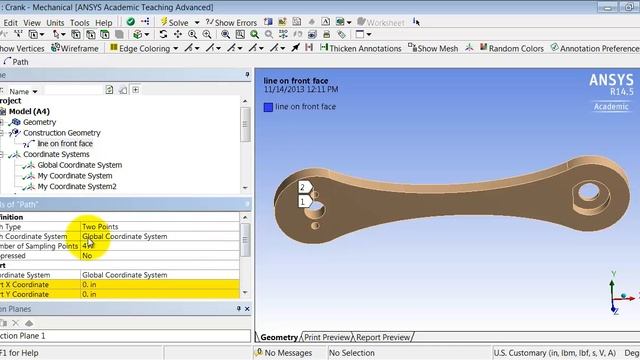
Task: Open the Edit menu
Action: 11,23
